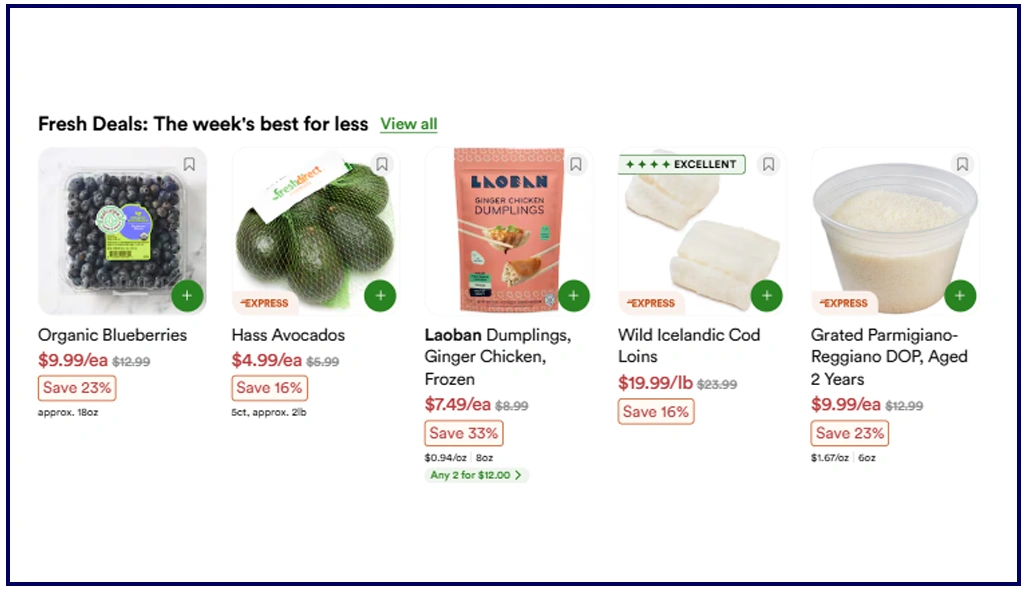The width and height of the screenshot is (1026, 589).
Task: Add Grated Parmigiano-Reggiano to cart
Action: (960, 296)
